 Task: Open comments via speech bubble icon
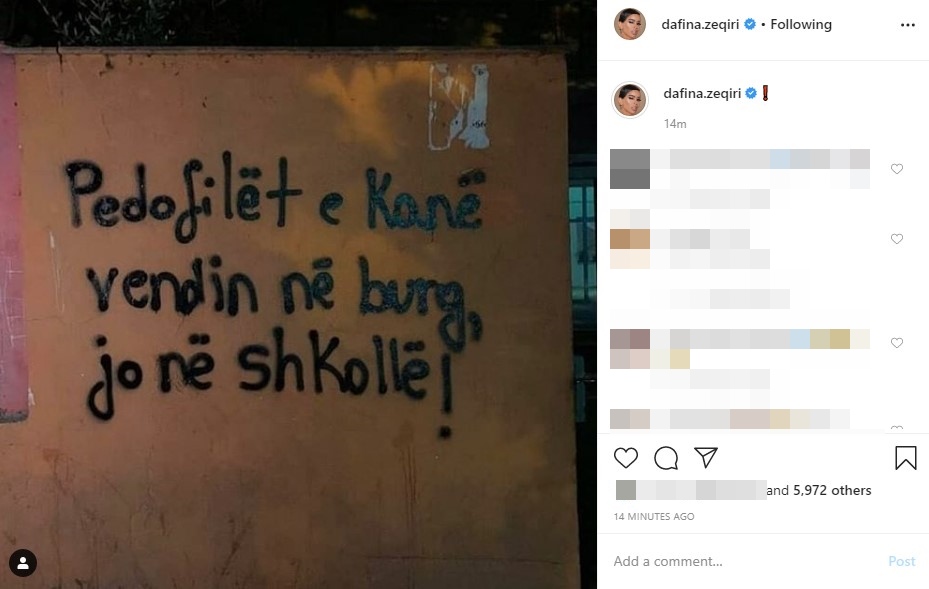coord(666,458)
